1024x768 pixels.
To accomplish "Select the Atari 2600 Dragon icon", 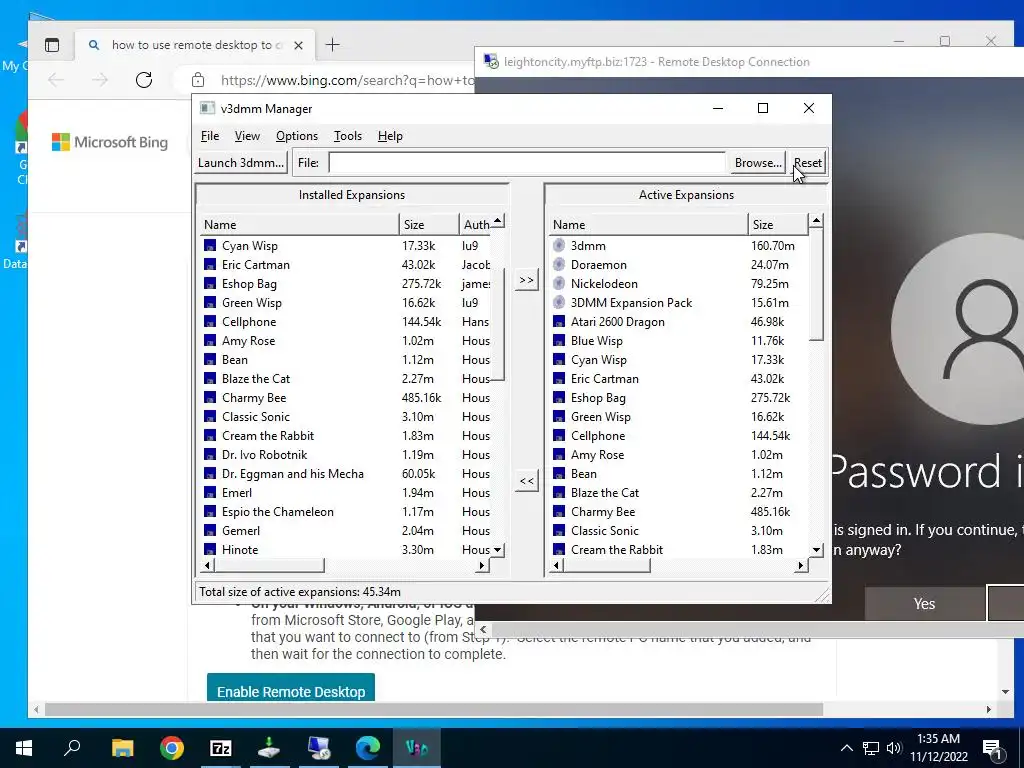I will click(559, 321).
